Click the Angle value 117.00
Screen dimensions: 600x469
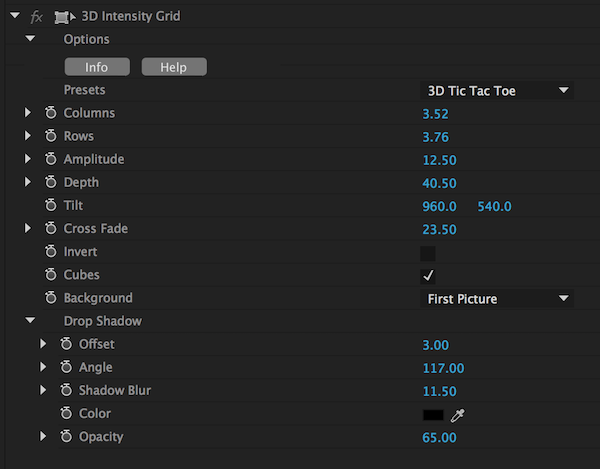pos(442,367)
